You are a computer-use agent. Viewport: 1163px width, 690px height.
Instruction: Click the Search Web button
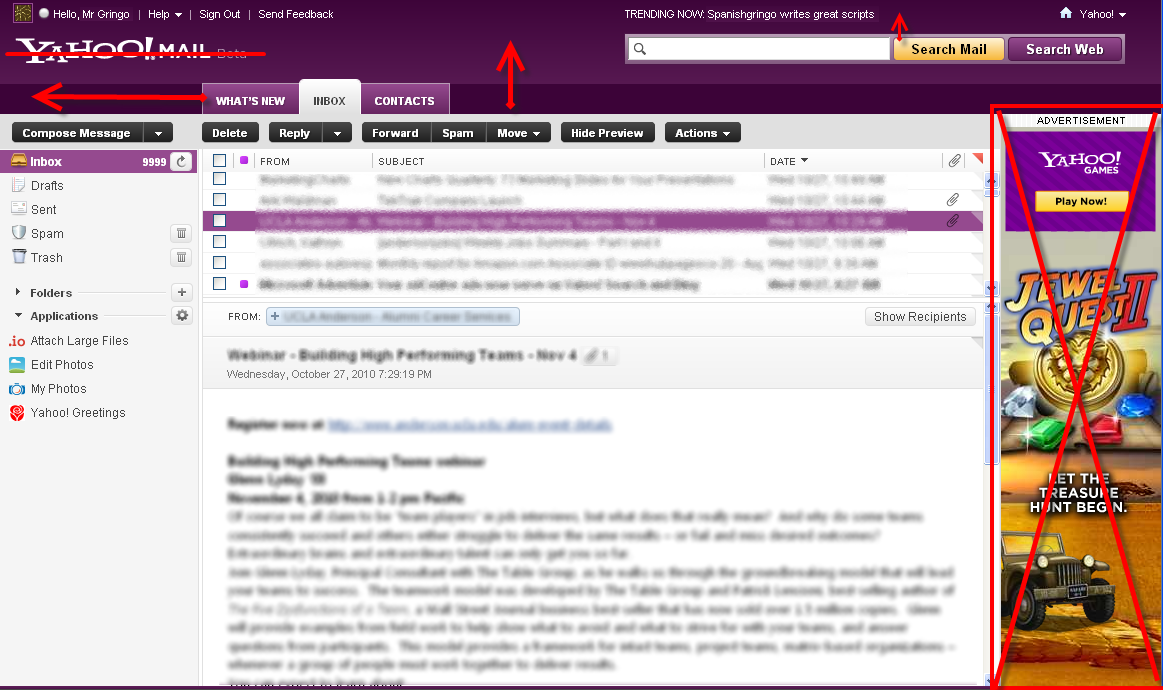tap(1064, 49)
